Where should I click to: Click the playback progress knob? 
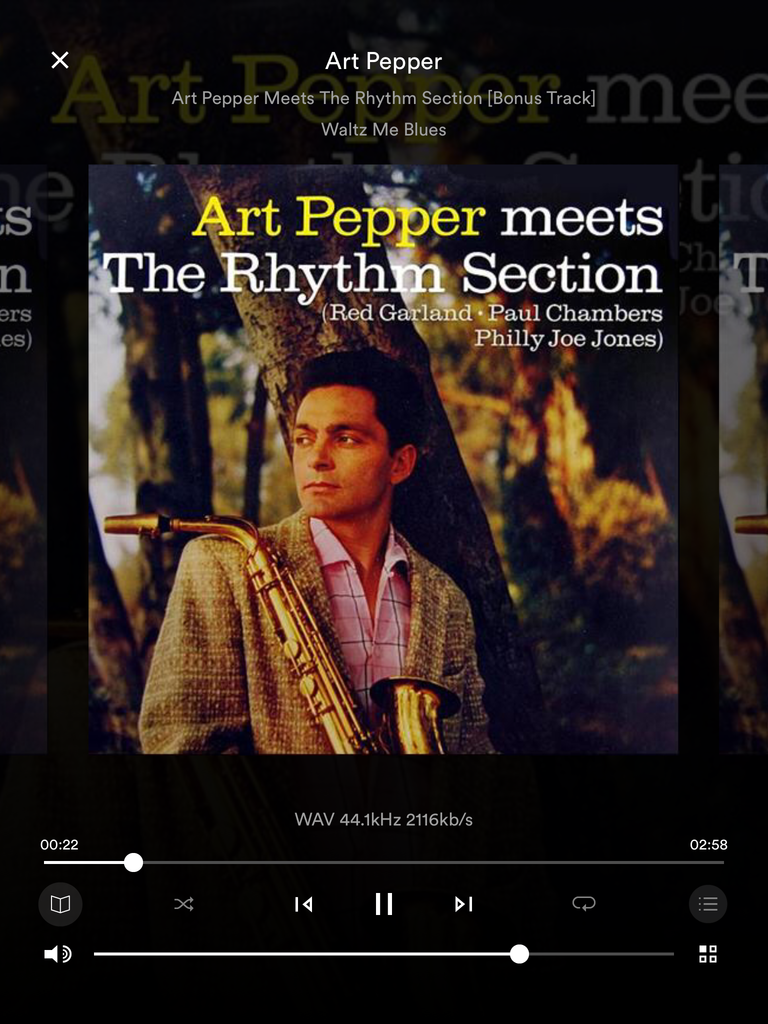133,862
